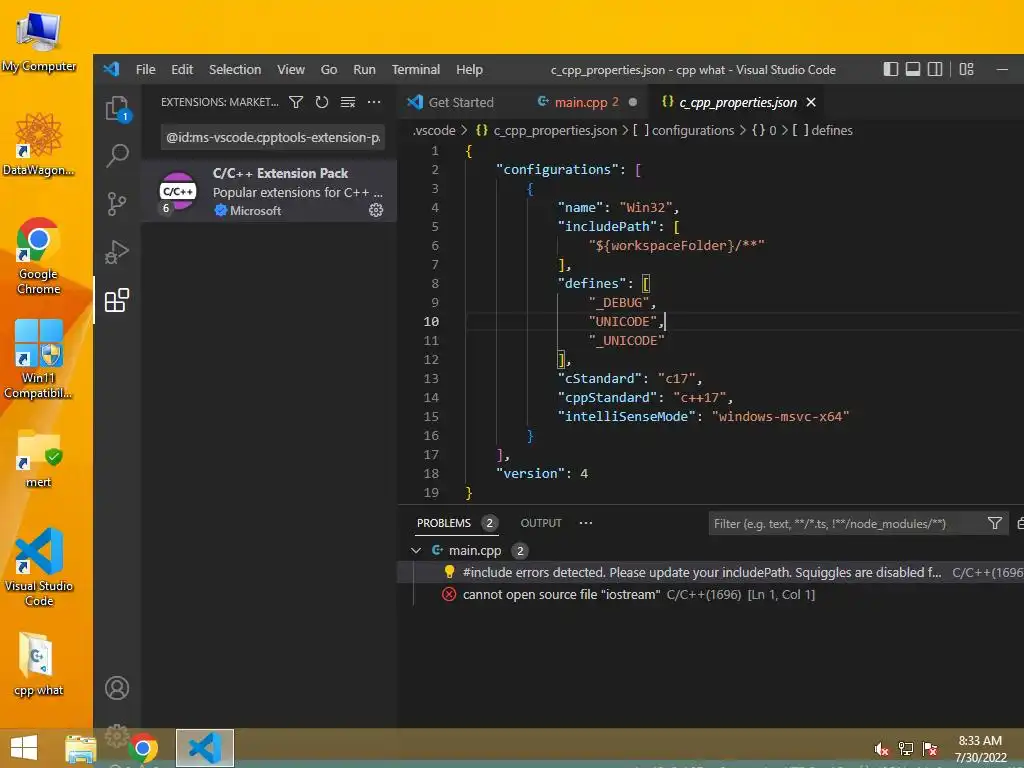Click the muted volume tray icon
1024x768 pixels.
tap(882, 749)
